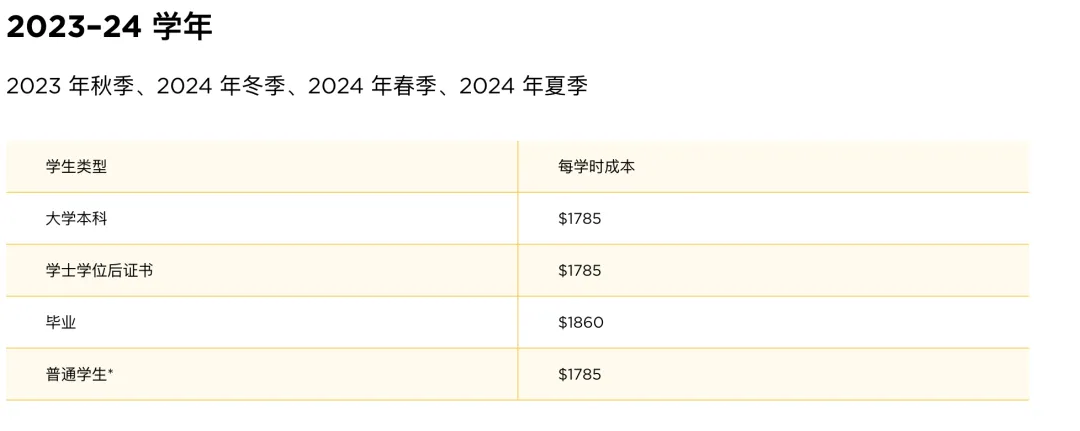The width and height of the screenshot is (1080, 431).
Task: Select the 毕业 row label
Action: click(61, 322)
